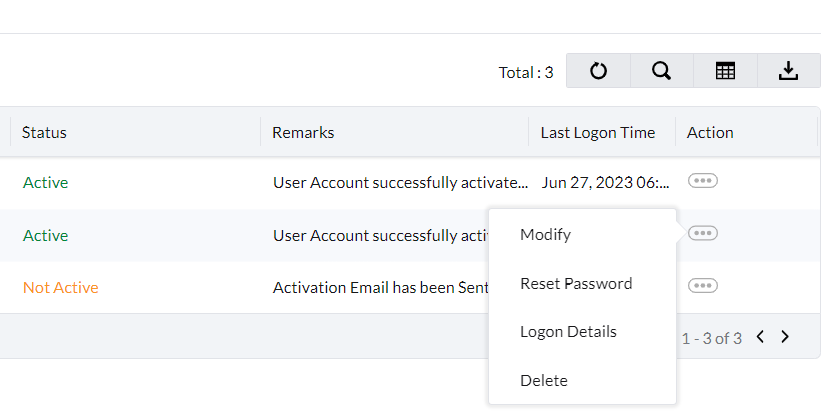Click the Action column header

pos(710,132)
